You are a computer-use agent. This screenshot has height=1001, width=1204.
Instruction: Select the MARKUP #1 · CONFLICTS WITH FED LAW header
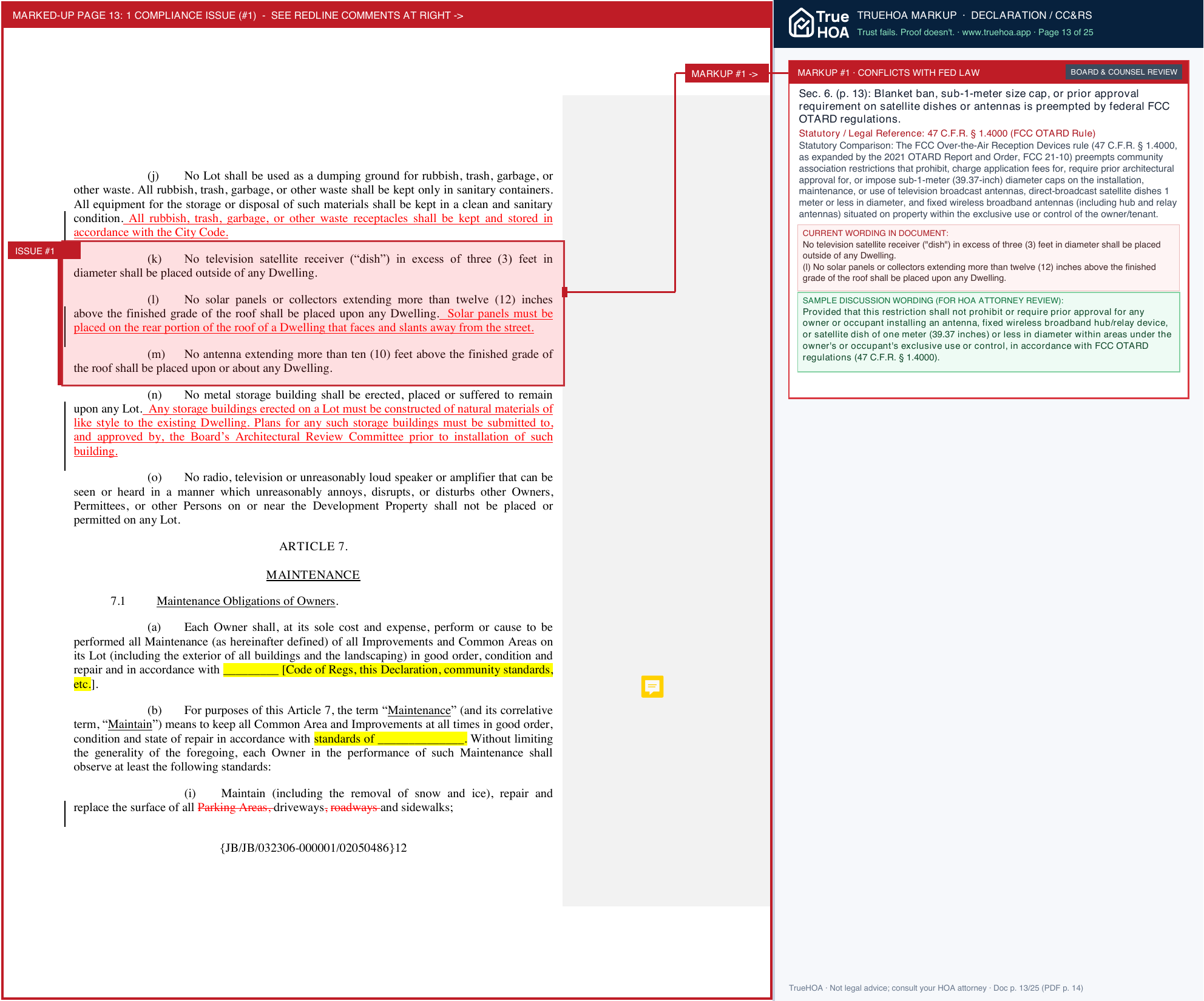(888, 72)
